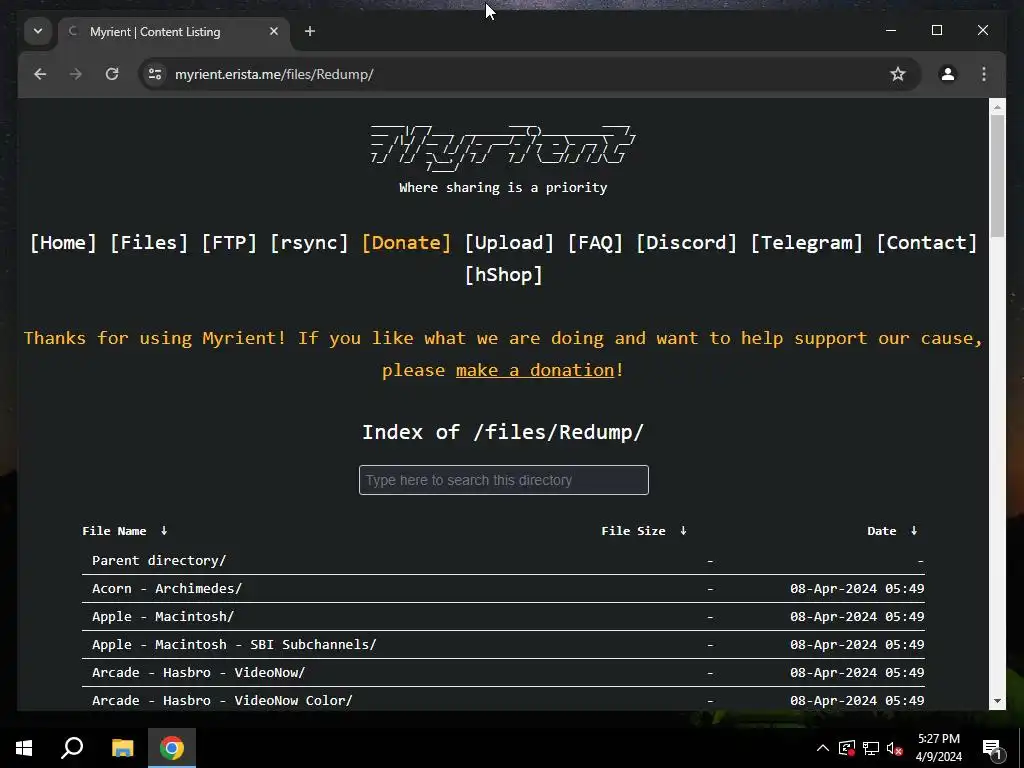Click the network status tray icon

click(871, 748)
